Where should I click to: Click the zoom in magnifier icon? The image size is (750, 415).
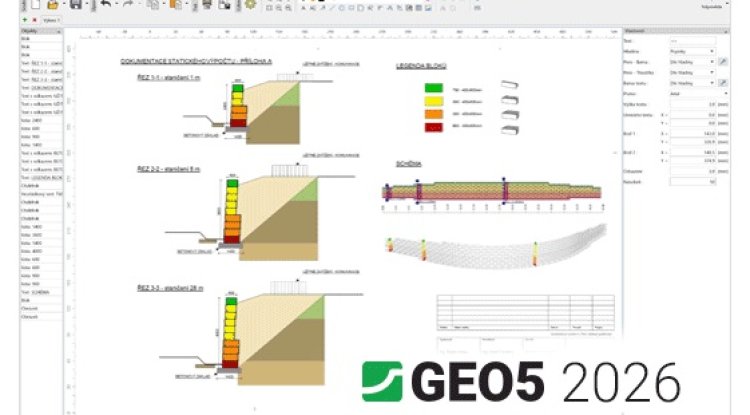tap(279, 8)
